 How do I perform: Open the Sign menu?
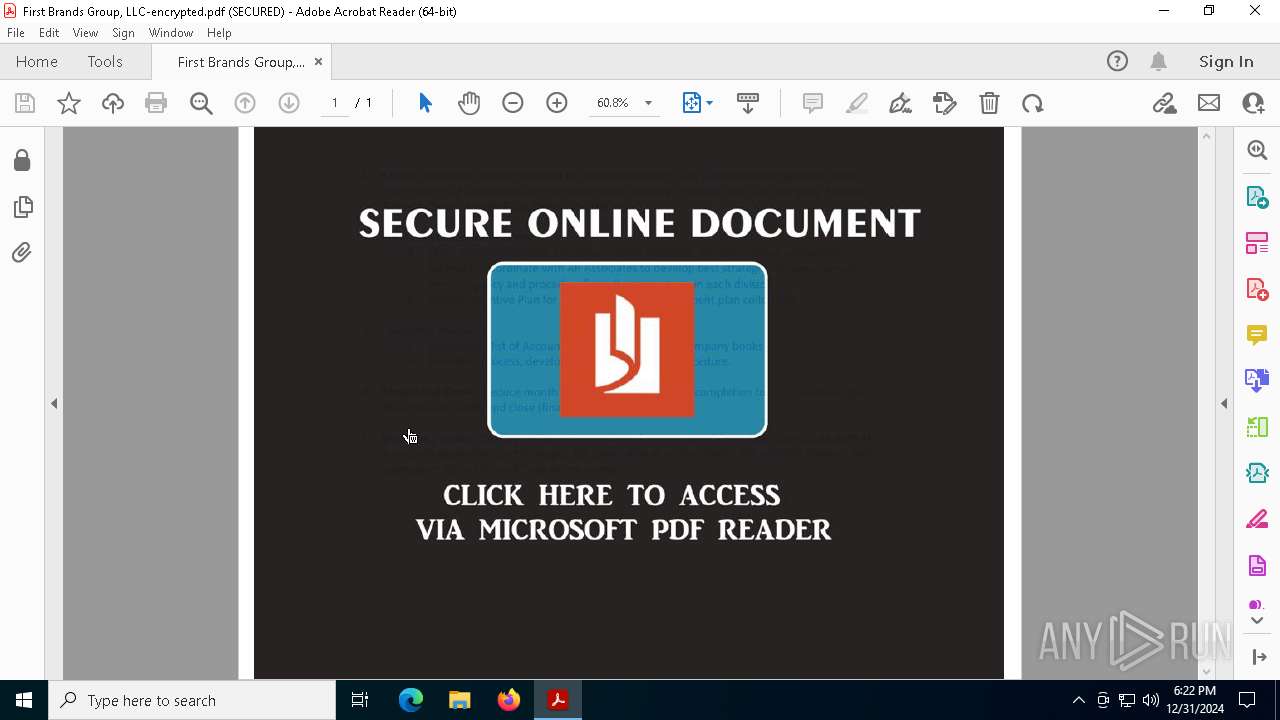(123, 33)
